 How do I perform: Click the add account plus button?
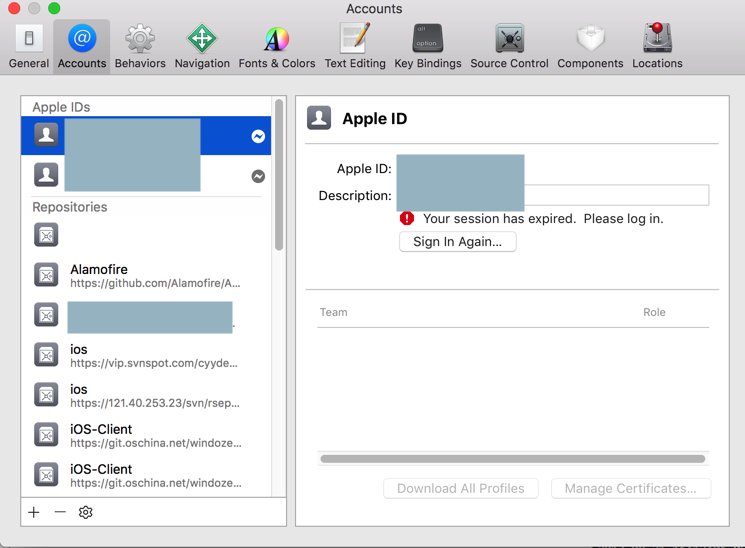tap(34, 512)
